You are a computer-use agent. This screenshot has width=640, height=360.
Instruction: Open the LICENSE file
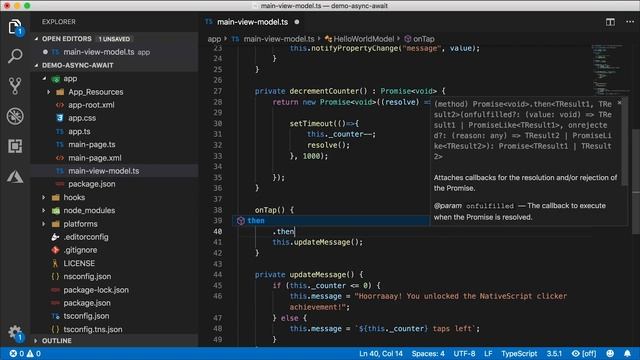(114, 264)
